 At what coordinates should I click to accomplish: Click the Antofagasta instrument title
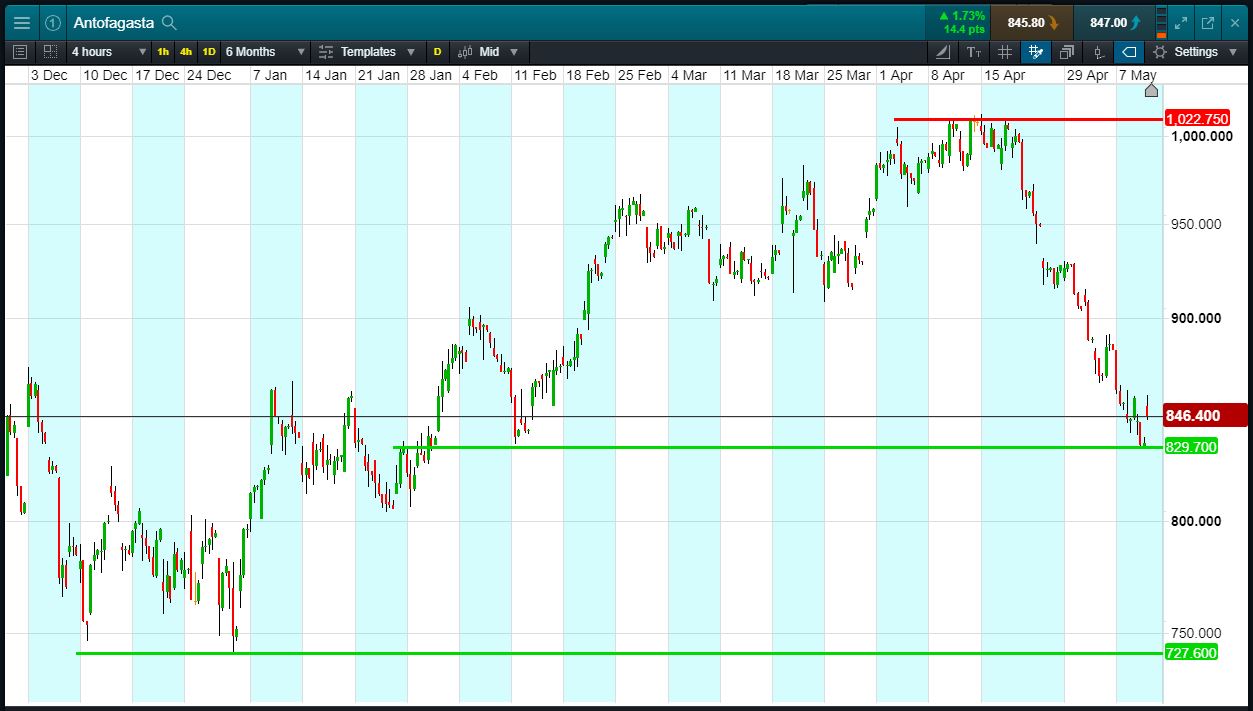[x=114, y=22]
